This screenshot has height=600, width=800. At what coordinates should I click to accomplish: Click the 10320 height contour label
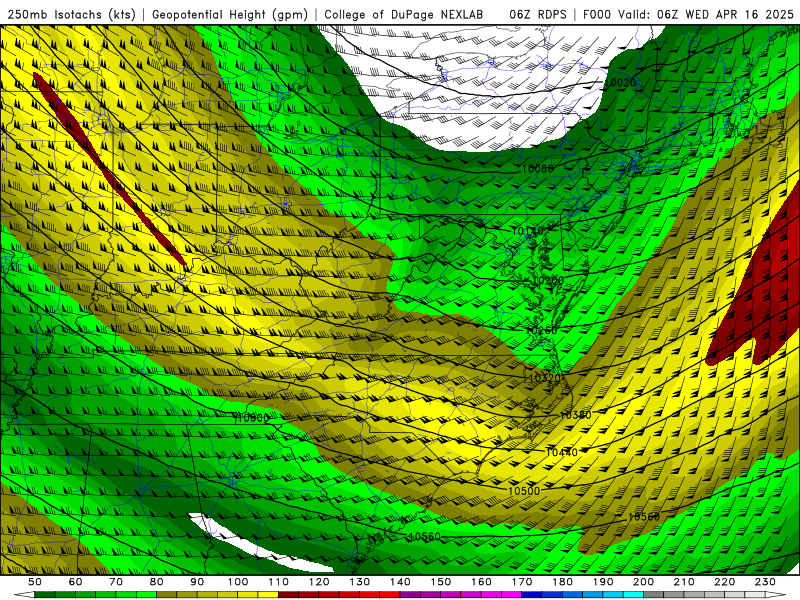click(544, 378)
